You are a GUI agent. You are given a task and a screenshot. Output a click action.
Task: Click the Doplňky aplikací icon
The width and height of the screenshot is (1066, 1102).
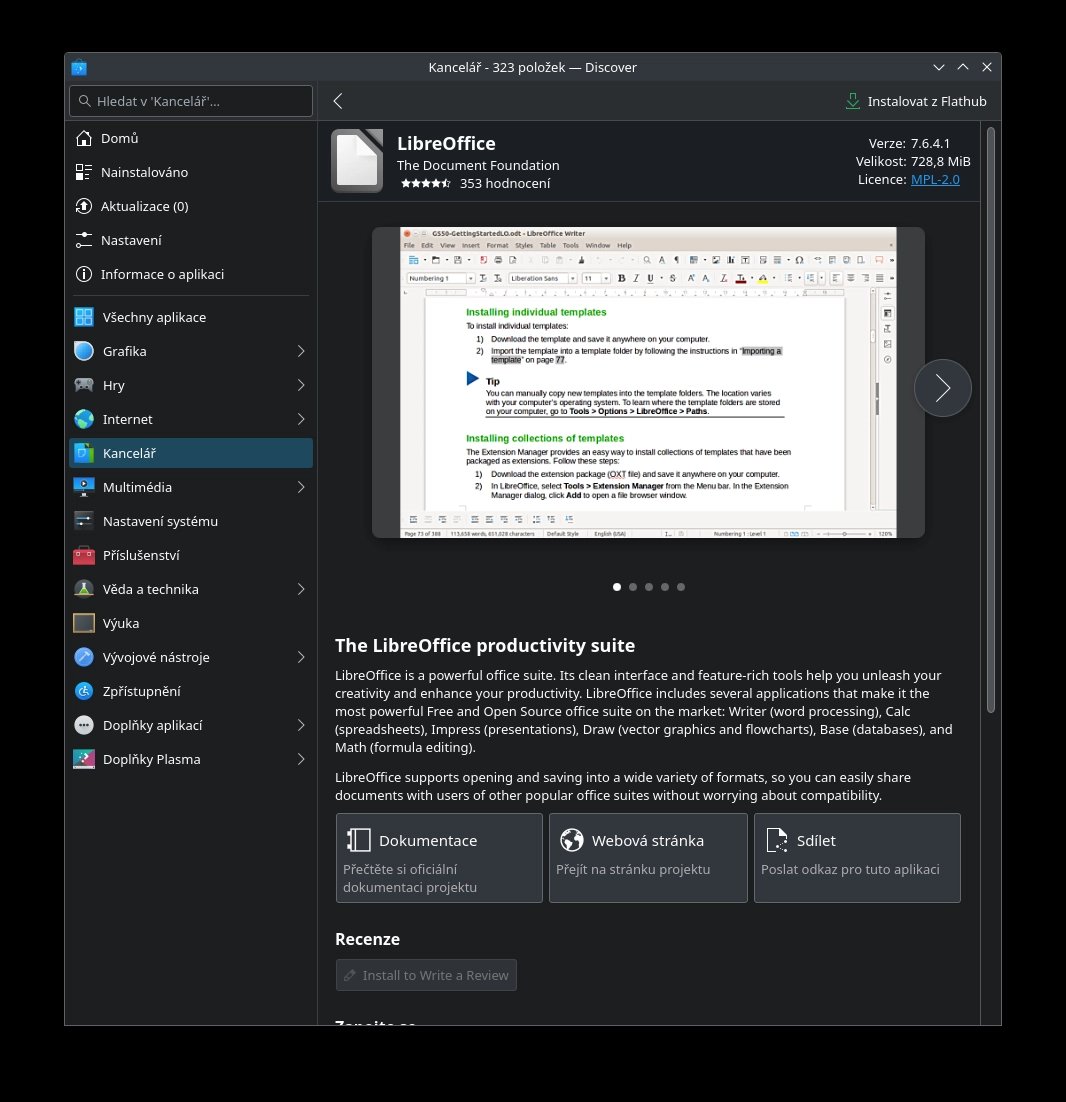(x=84, y=725)
